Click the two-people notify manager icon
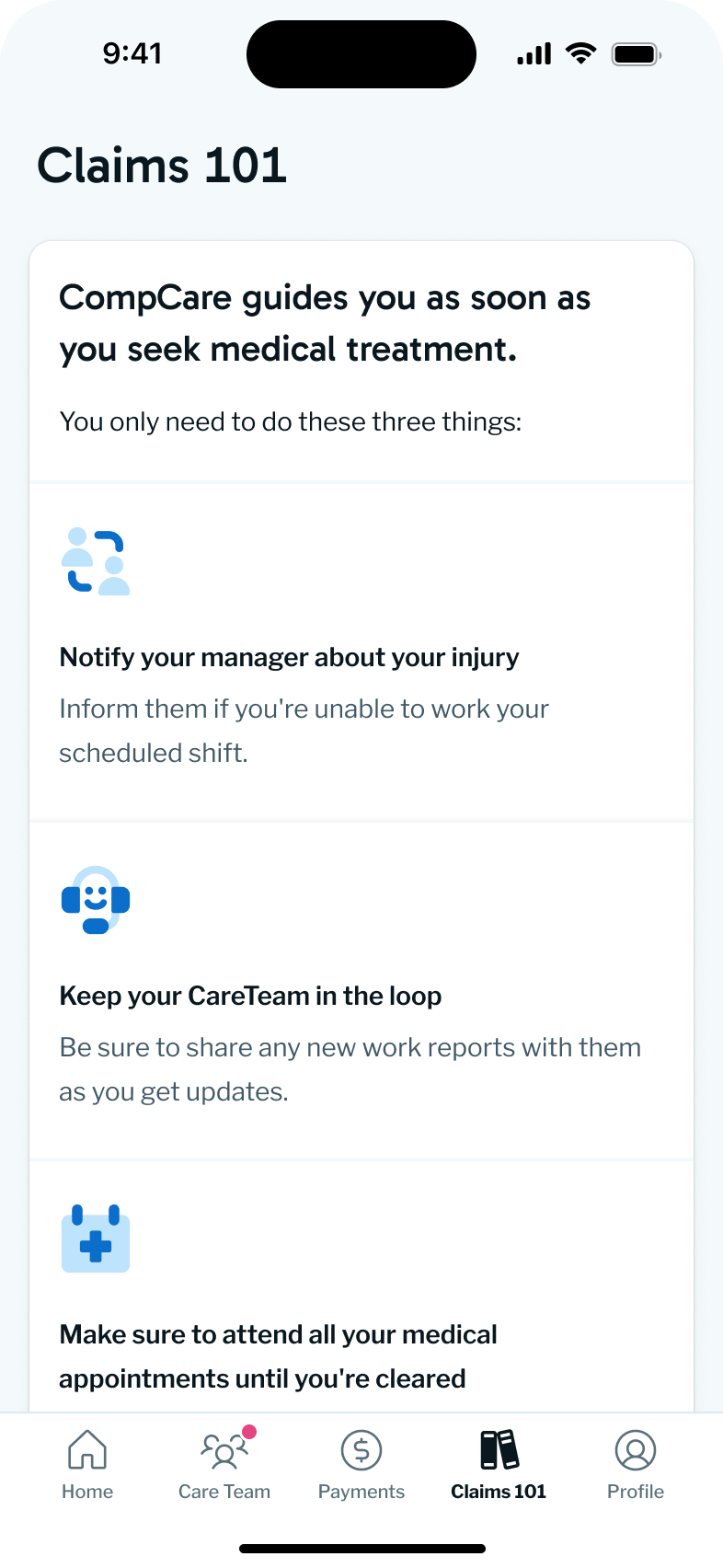Viewport: 723px width, 1568px height. tap(96, 561)
